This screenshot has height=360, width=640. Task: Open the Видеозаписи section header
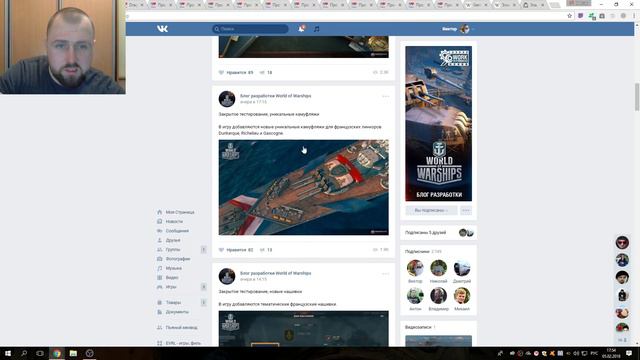420,327
